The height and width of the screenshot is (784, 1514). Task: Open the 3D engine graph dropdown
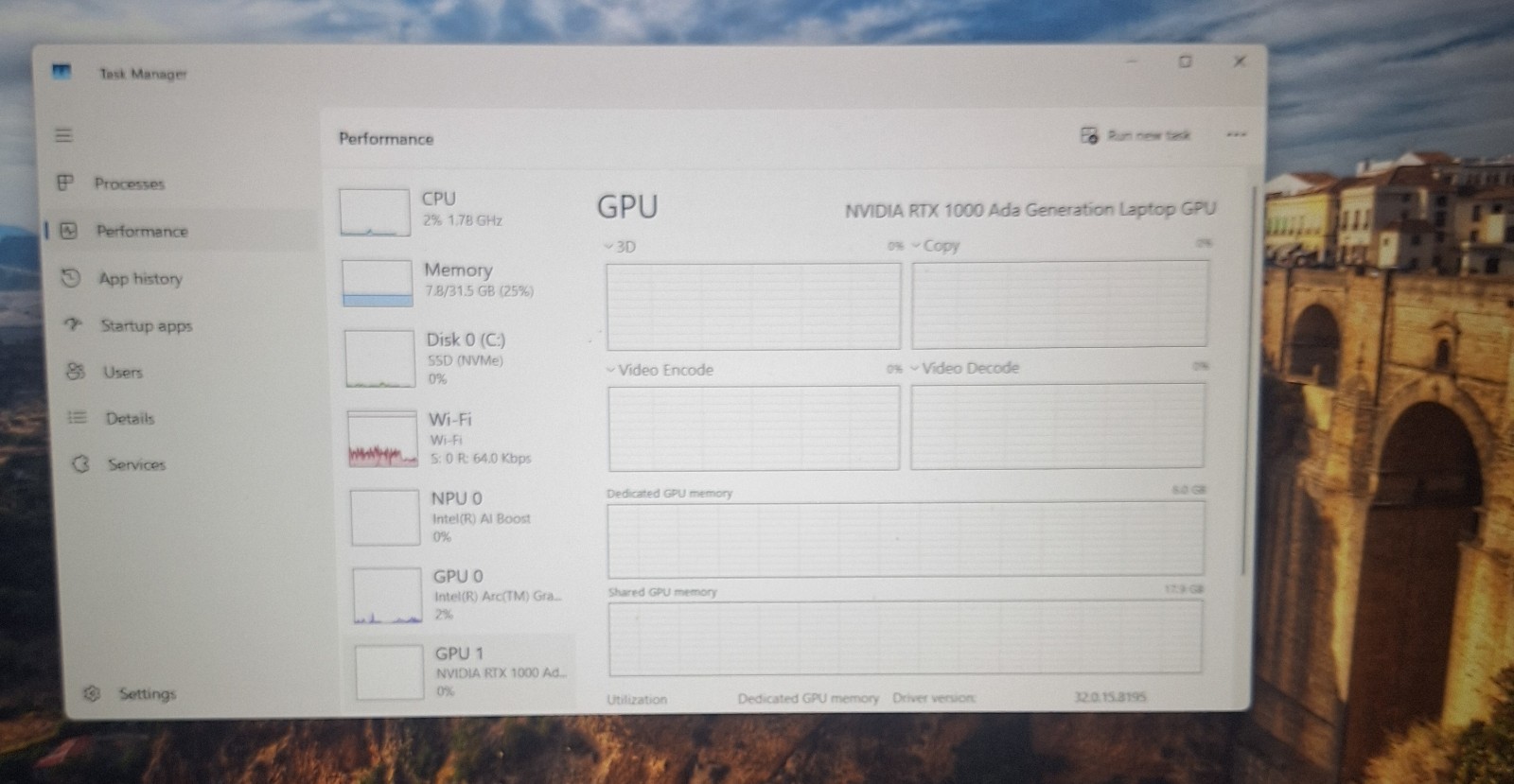pyautogui.click(x=621, y=247)
